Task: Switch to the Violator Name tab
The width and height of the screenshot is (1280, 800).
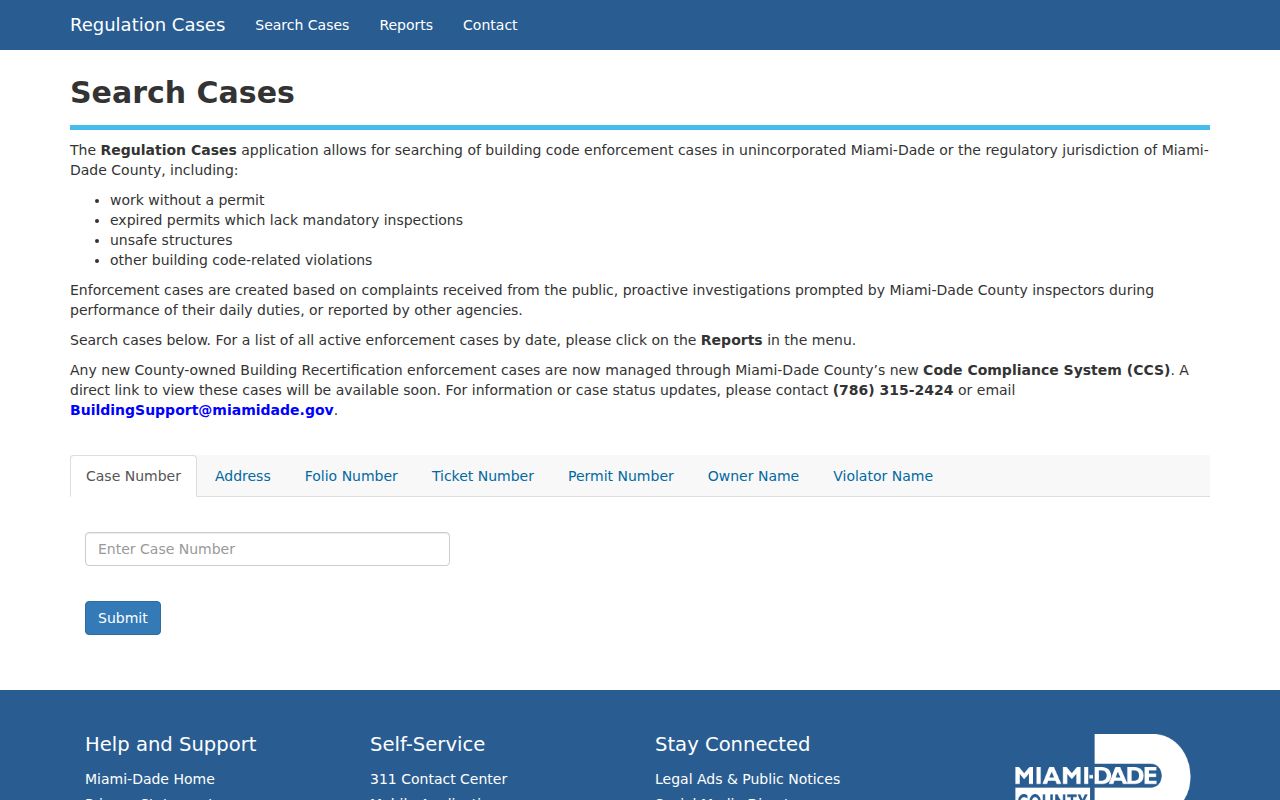Action: [x=883, y=476]
